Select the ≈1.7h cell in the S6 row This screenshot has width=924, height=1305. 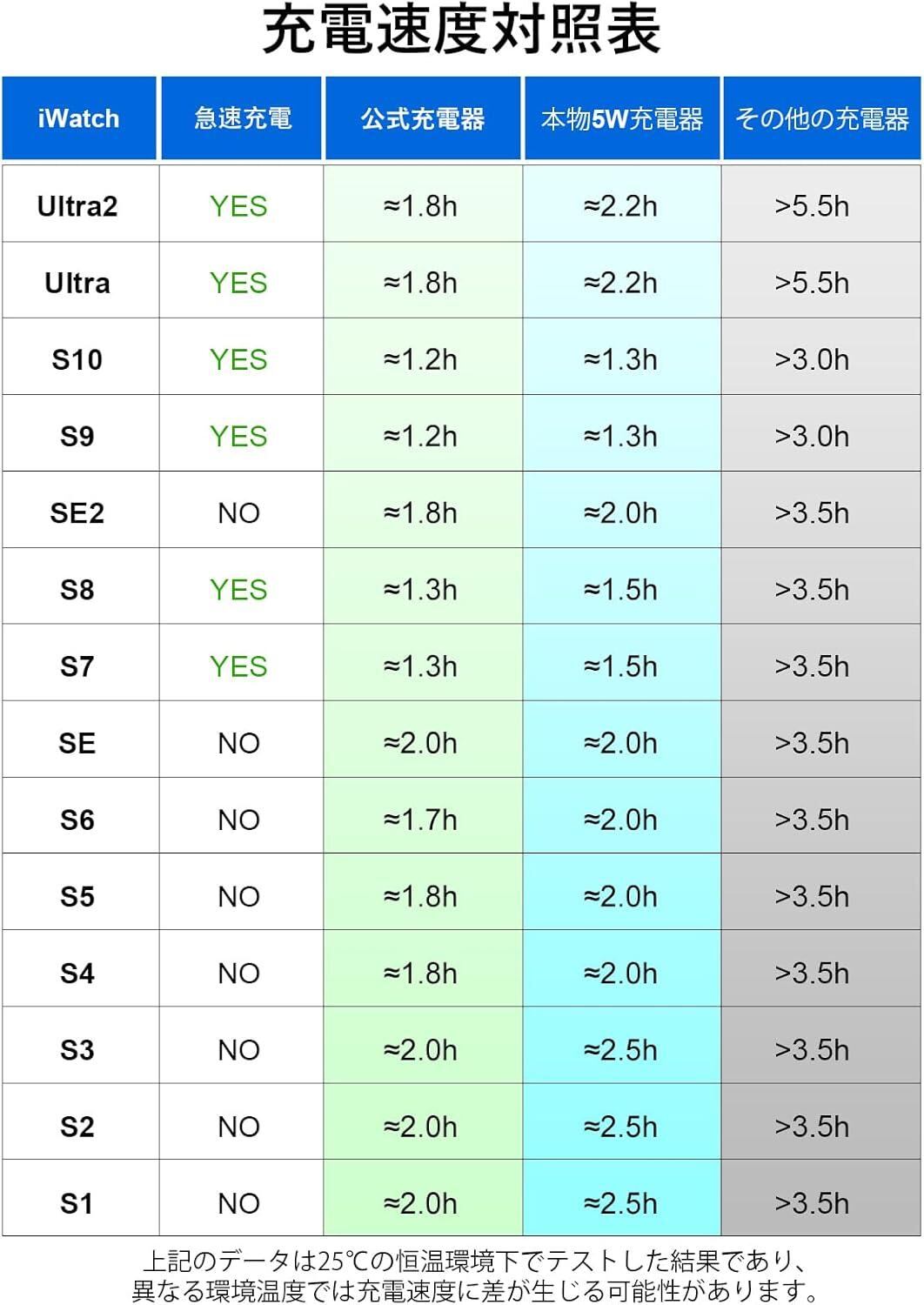pos(420,820)
